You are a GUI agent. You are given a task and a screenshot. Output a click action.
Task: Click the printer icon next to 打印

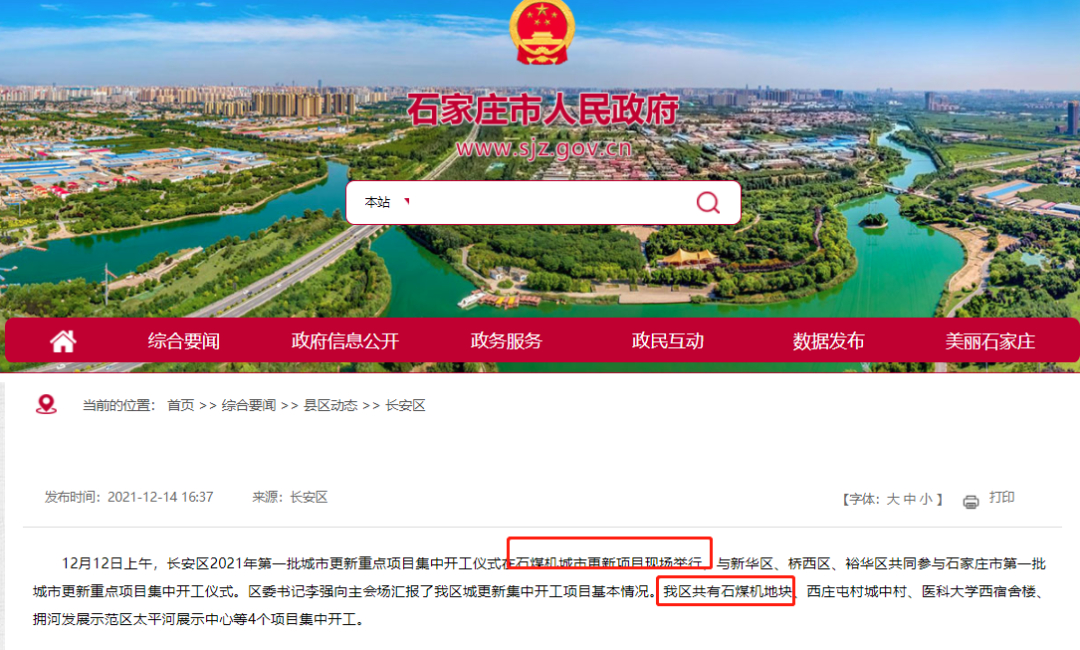pyautogui.click(x=970, y=501)
